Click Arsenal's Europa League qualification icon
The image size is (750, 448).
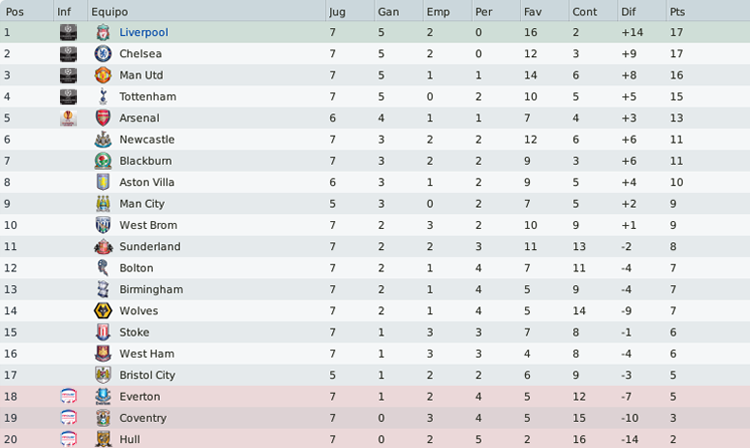[x=68, y=118]
